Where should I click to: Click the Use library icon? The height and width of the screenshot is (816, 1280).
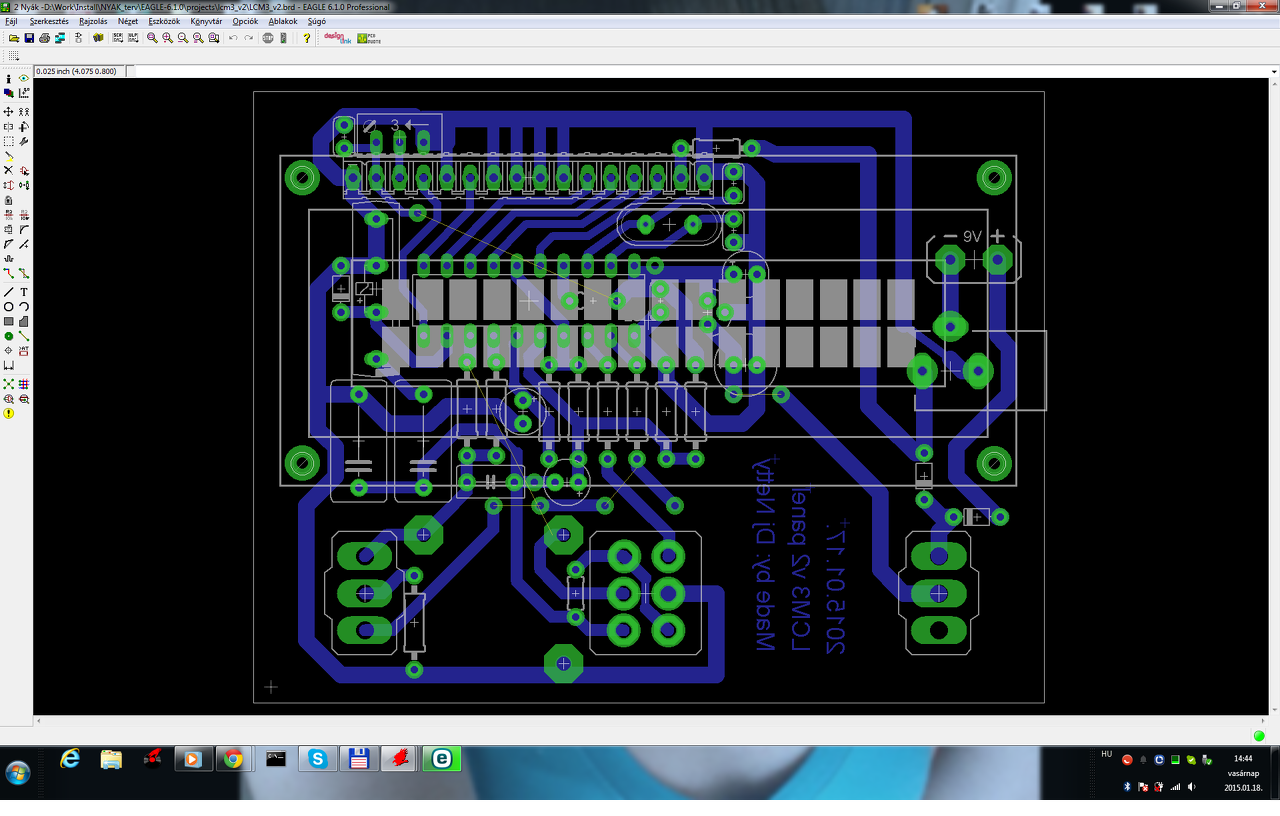(x=98, y=38)
